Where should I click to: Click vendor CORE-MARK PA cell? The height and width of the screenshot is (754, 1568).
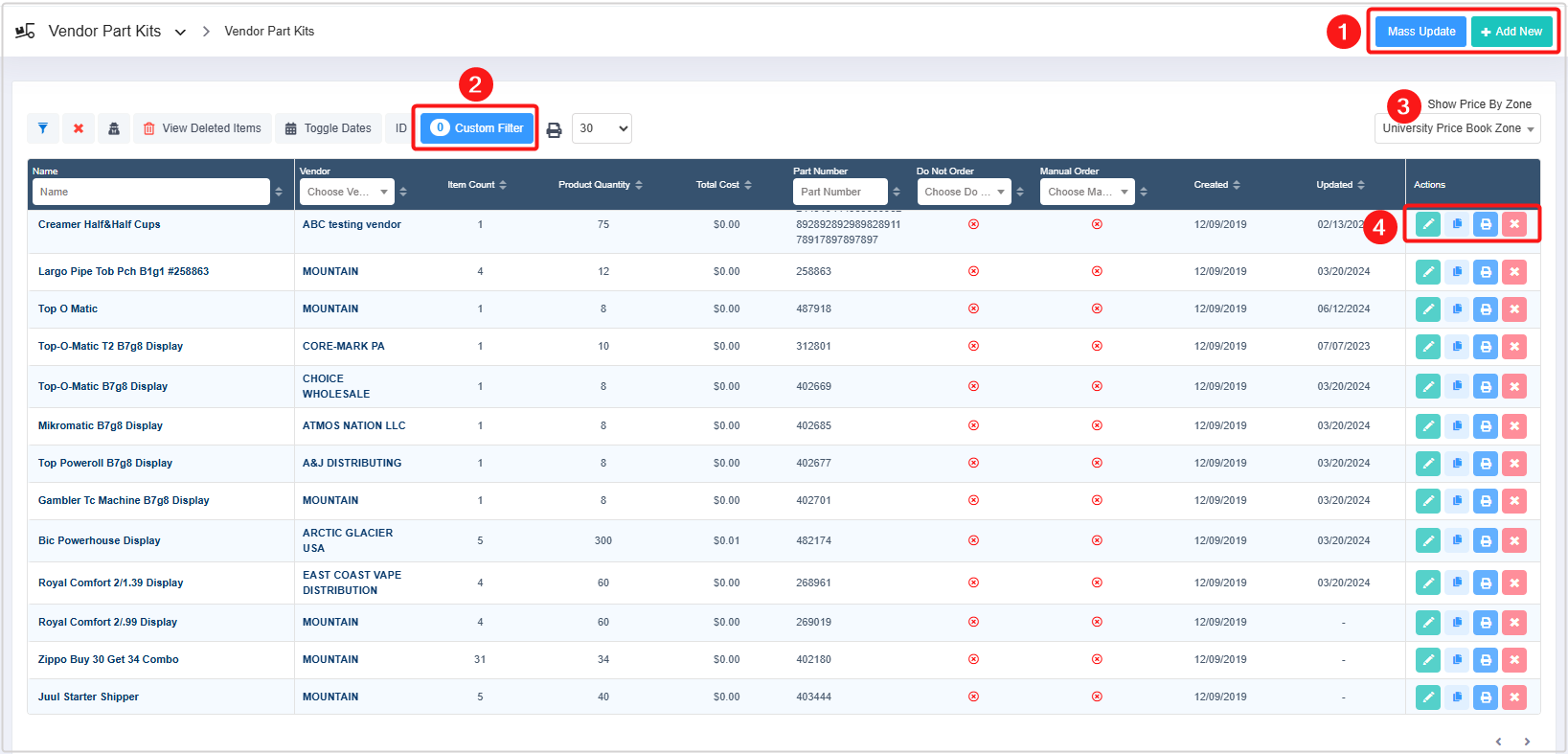[x=344, y=346]
